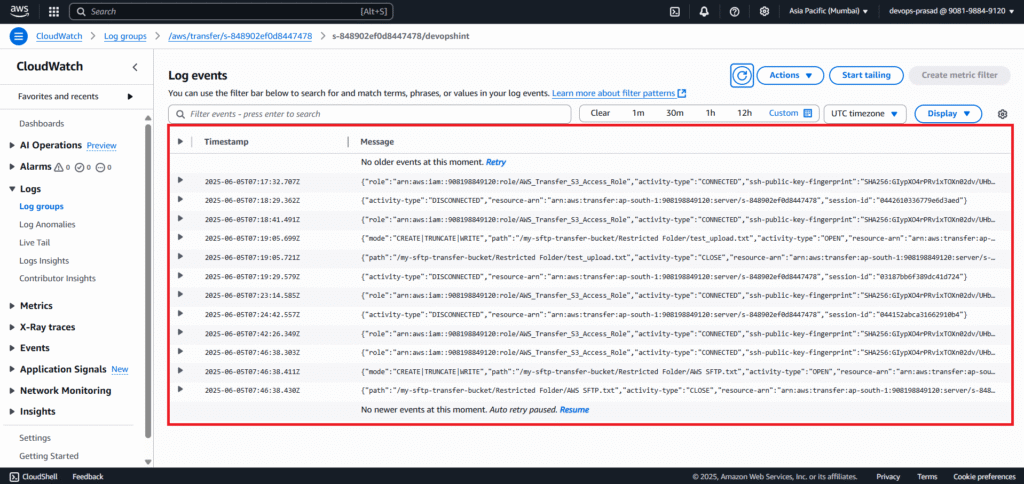Open the UTC timezone dropdown

tap(865, 114)
